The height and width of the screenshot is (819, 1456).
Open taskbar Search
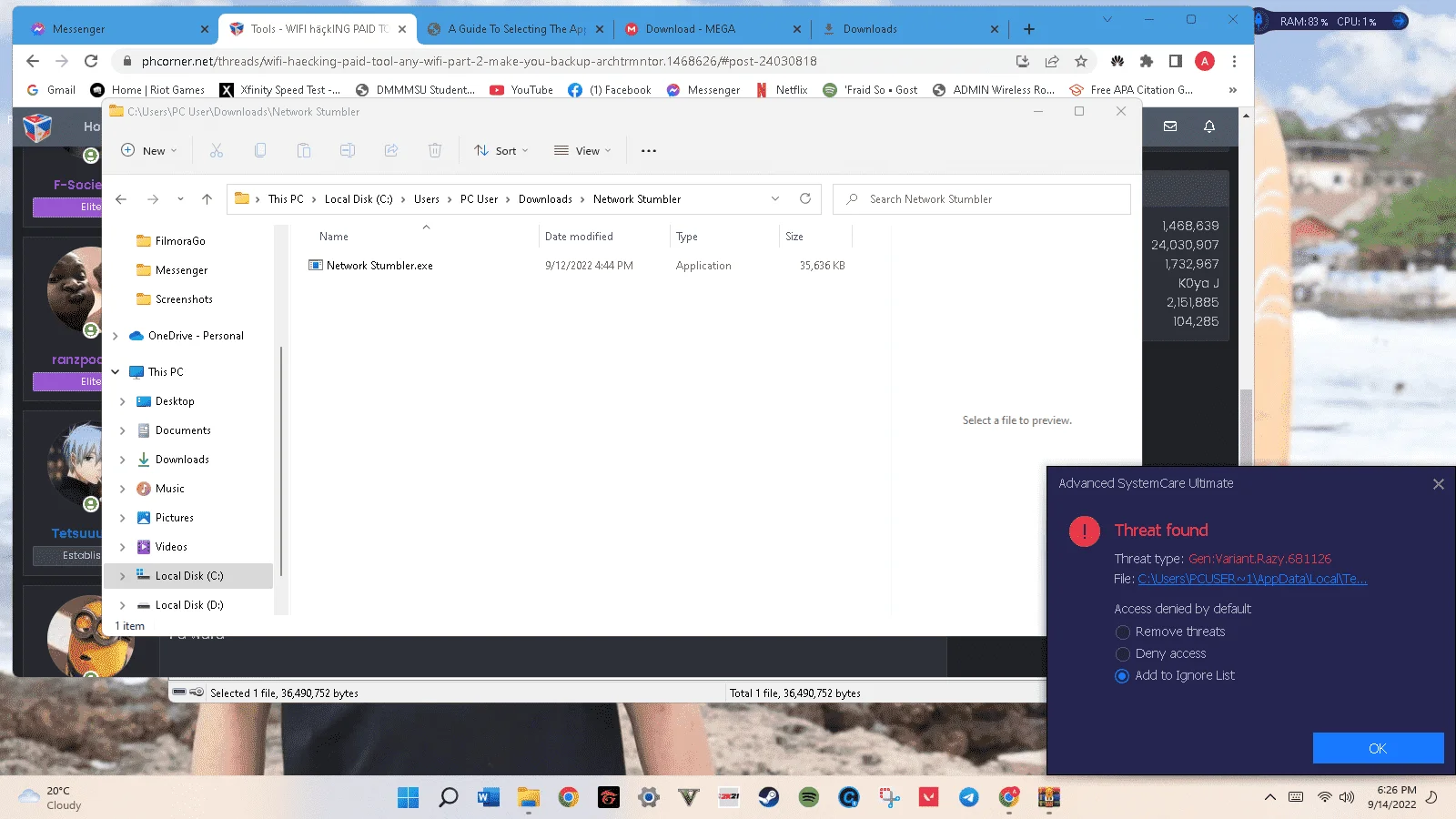[x=449, y=798]
